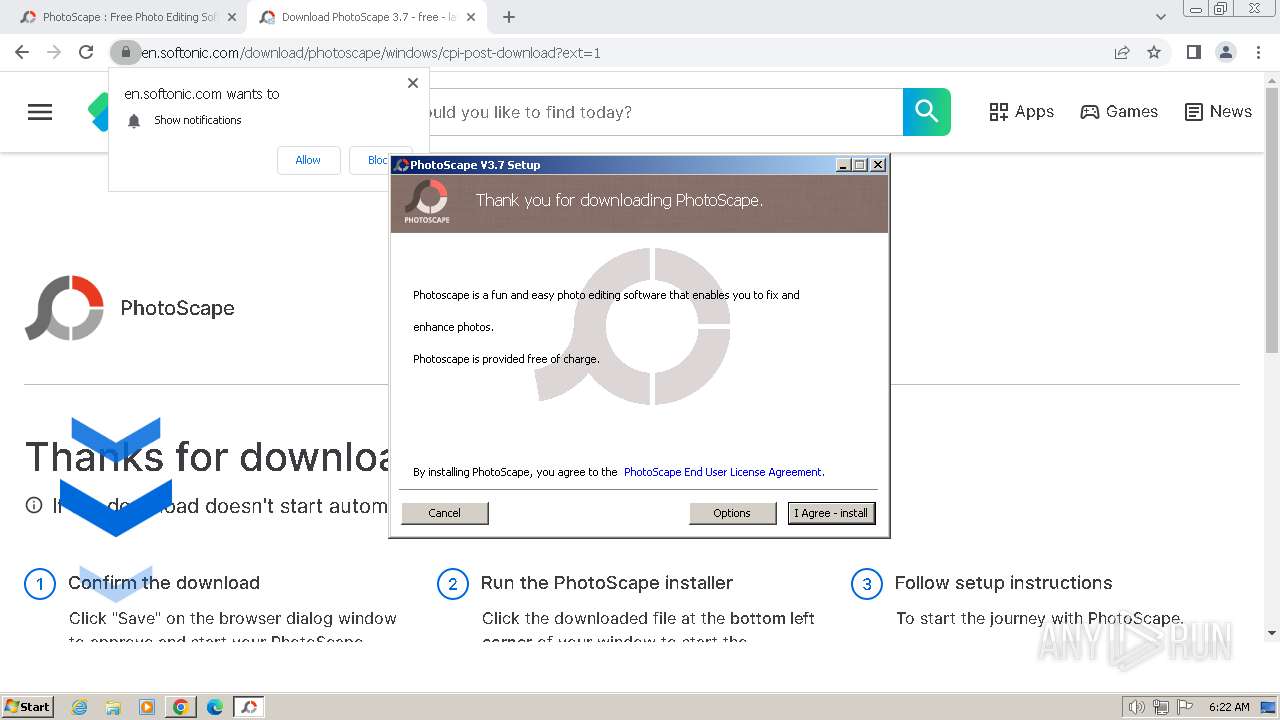Screen dimensions: 1280x720
Task: Close the PhotoScape Free Photo Editing tab
Action: click(x=232, y=17)
